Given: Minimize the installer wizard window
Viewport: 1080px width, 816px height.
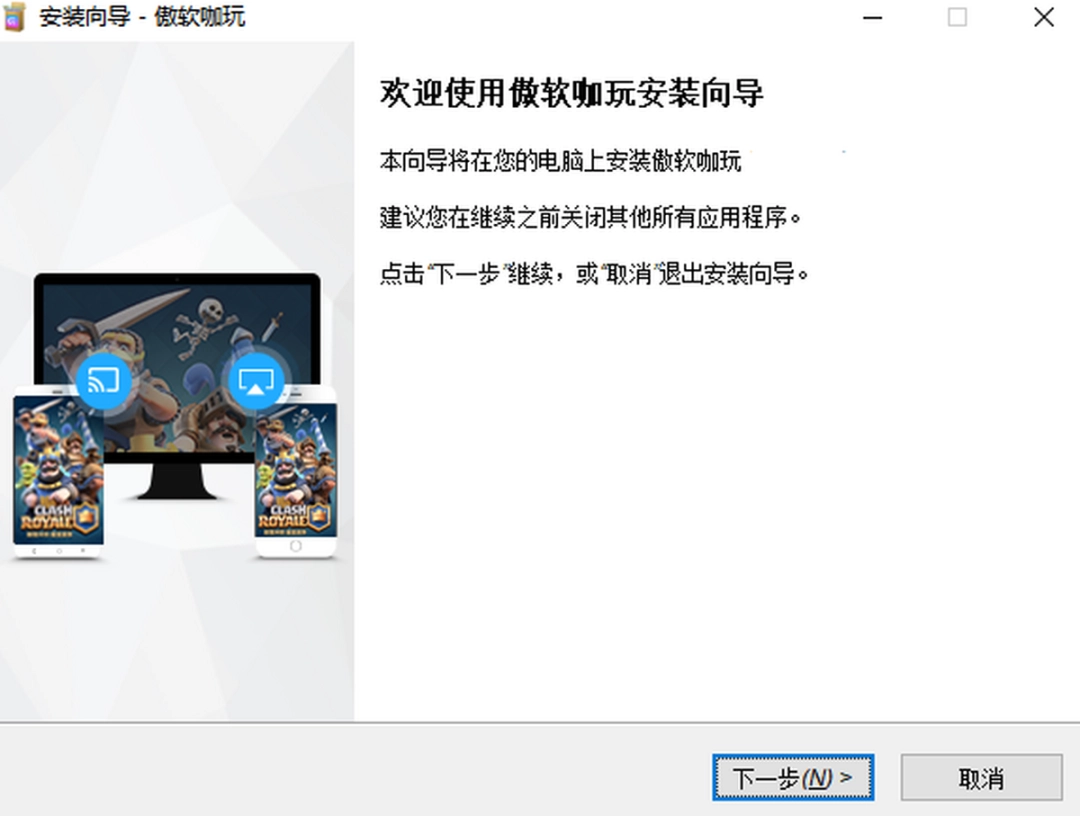Looking at the screenshot, I should coord(872,17).
